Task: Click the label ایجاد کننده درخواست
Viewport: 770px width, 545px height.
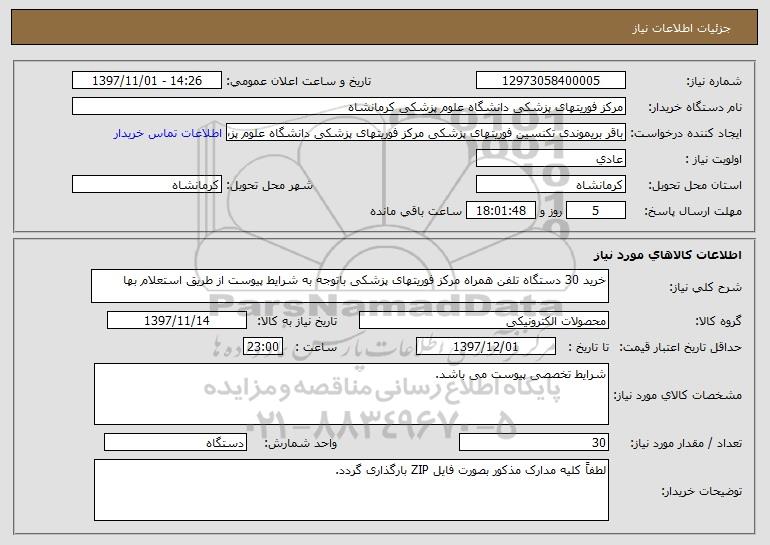Action: [686, 133]
